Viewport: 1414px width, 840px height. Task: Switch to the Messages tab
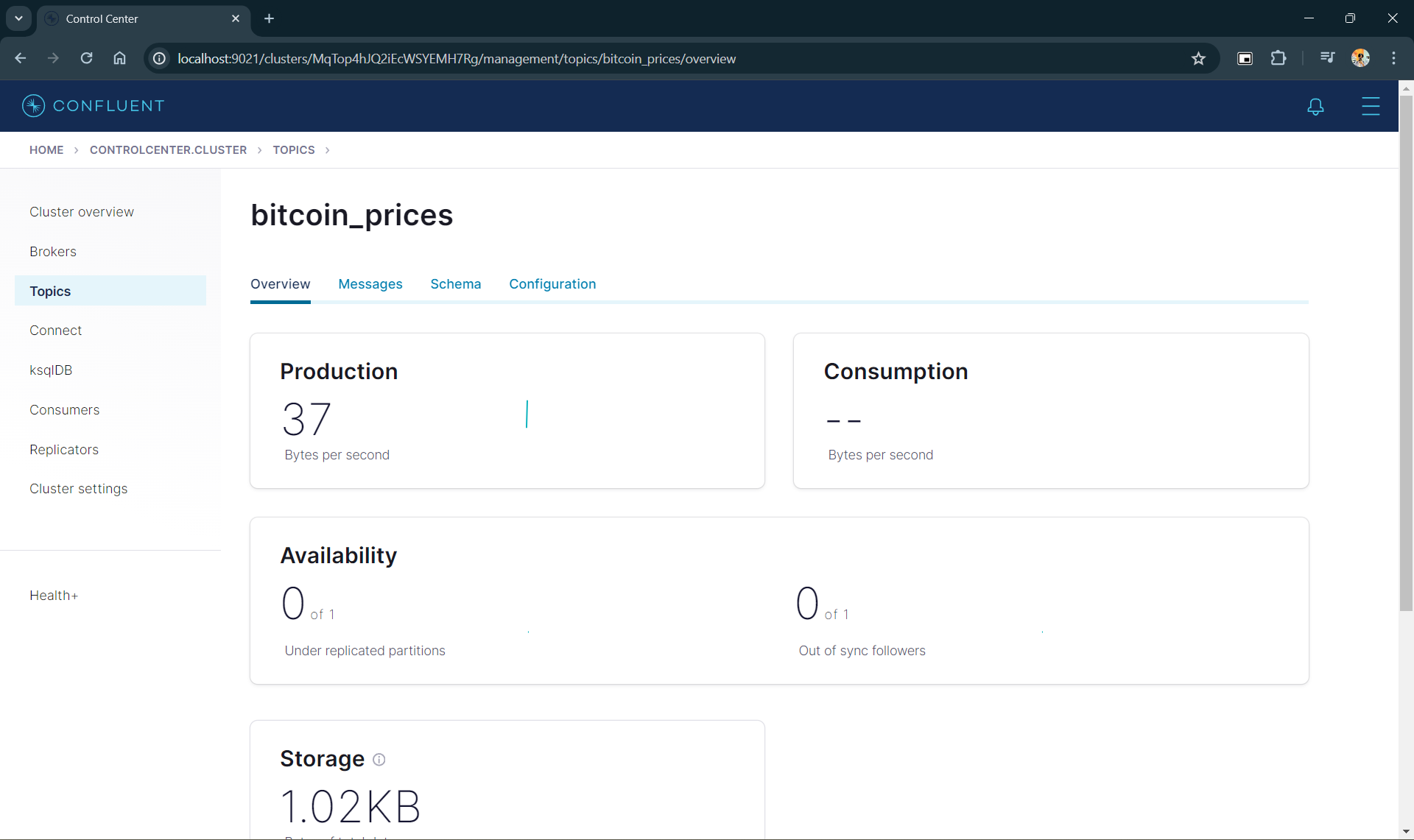tap(370, 284)
